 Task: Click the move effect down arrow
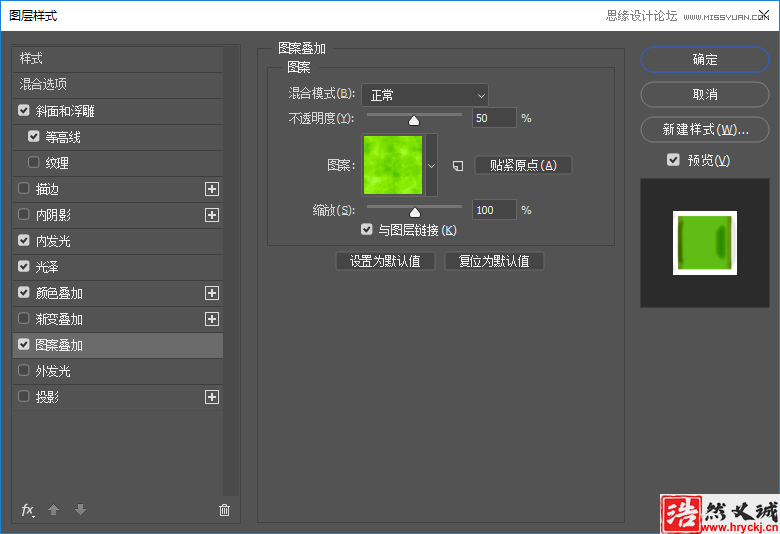click(x=81, y=510)
